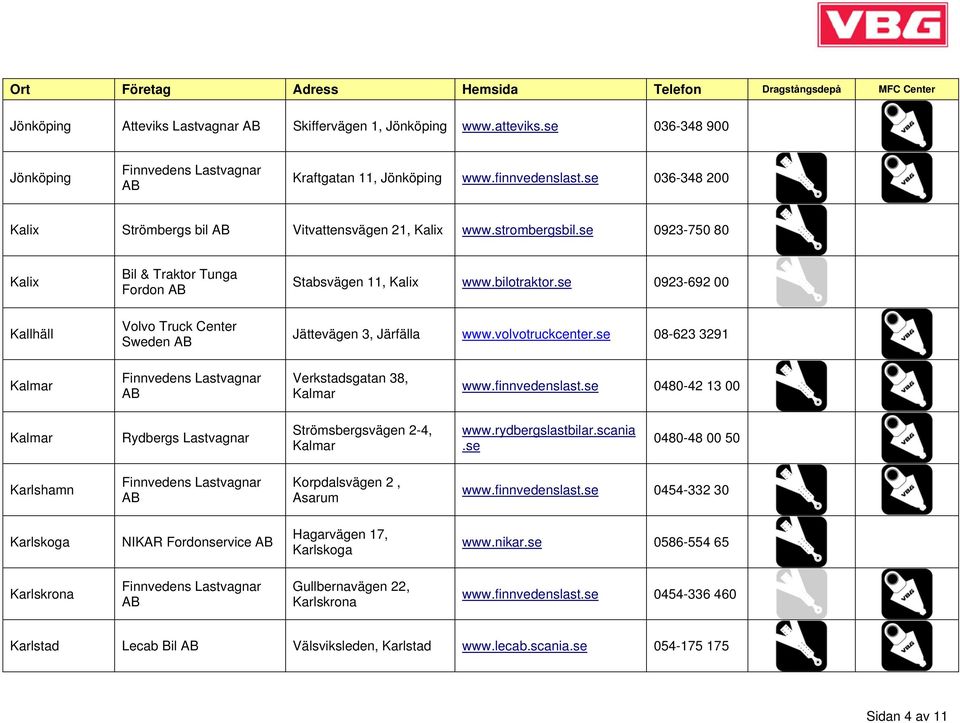Open www.strombergsbil.se link

(x=527, y=230)
